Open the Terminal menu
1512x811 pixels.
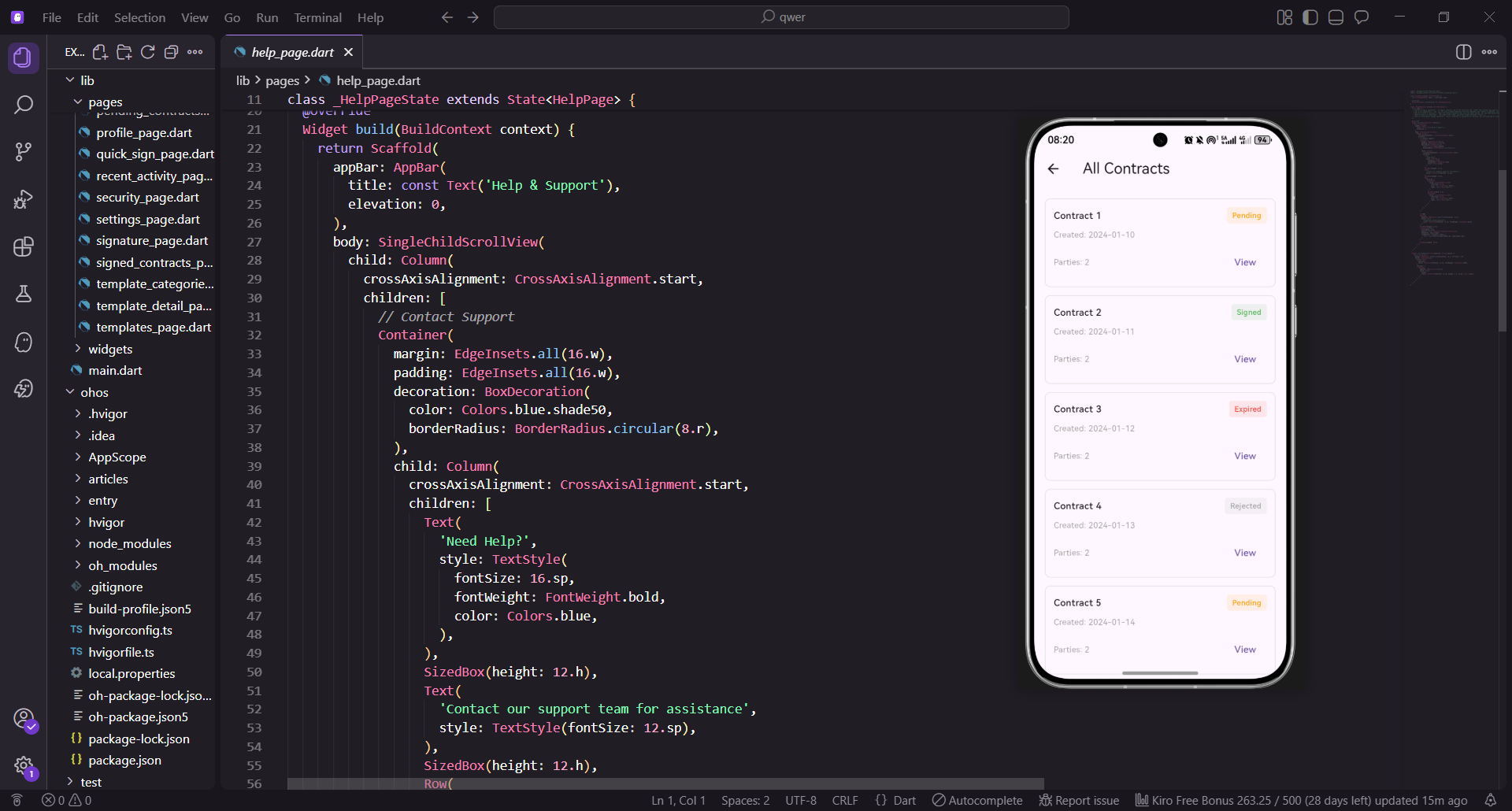[318, 17]
